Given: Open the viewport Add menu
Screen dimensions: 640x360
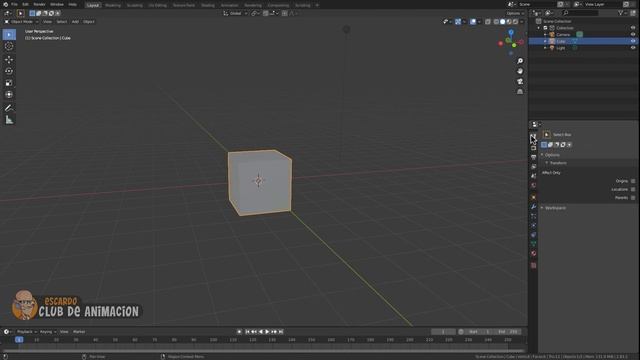Looking at the screenshot, I should pos(75,22).
